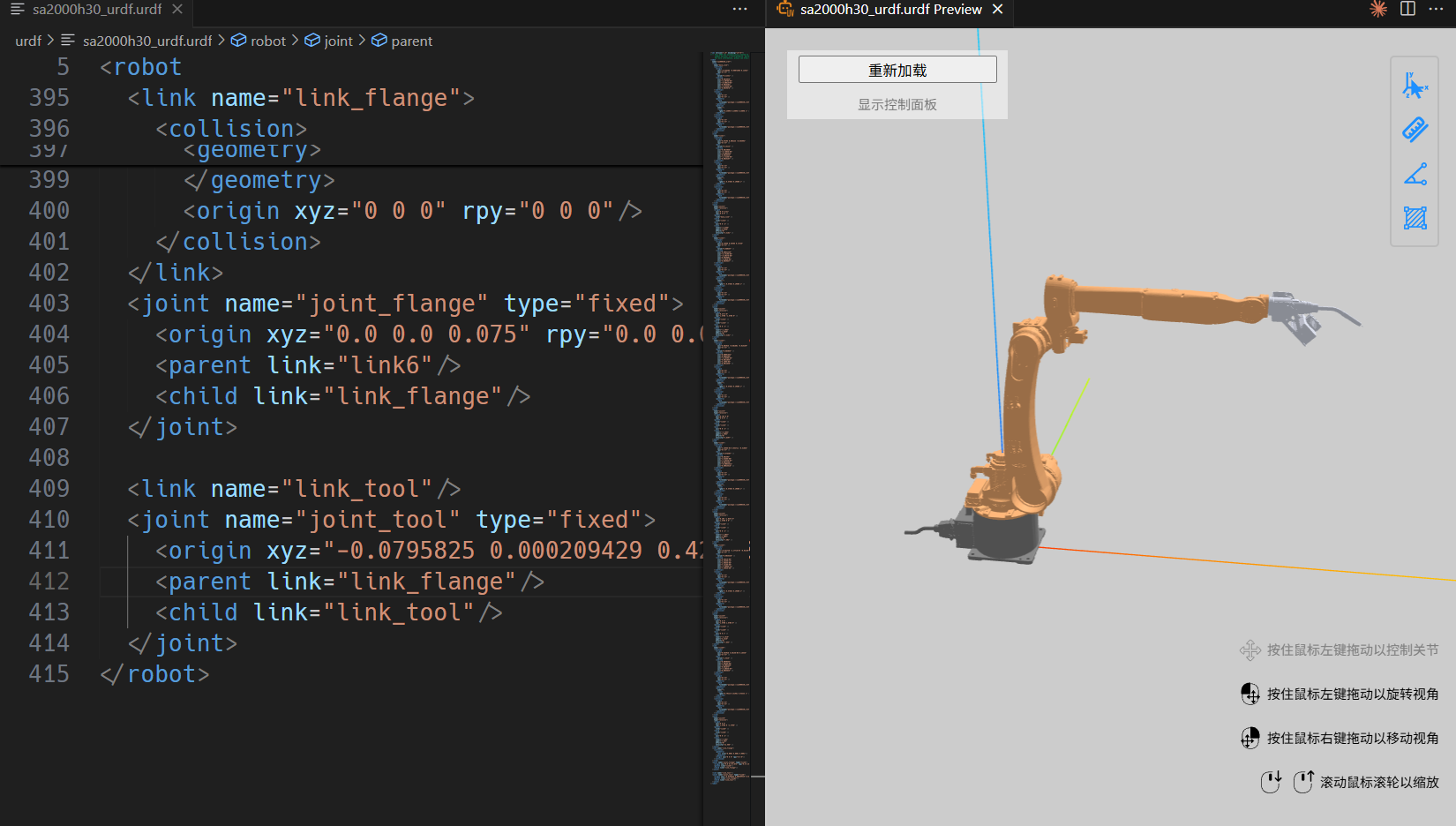Open the joint breadcrumb dropdown

[x=337, y=41]
